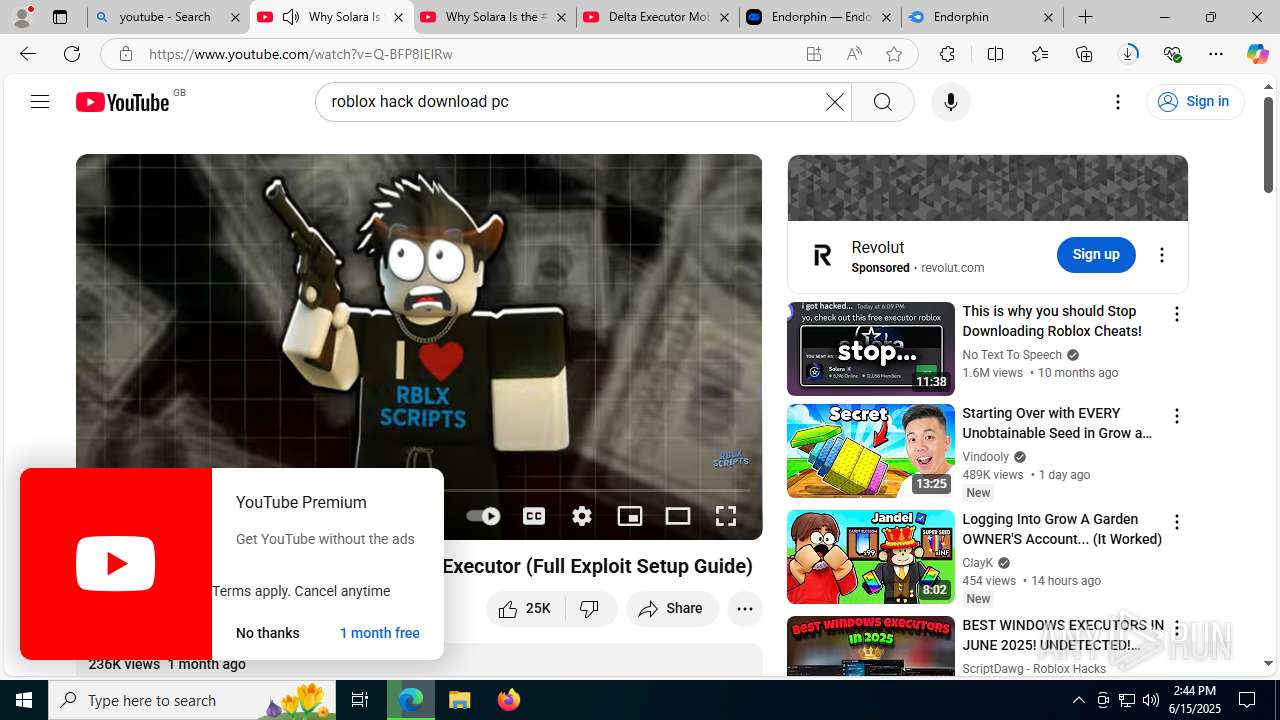Screen dimensions: 1280x720
Task: Toggle subtitles with CC button
Action: 534,516
